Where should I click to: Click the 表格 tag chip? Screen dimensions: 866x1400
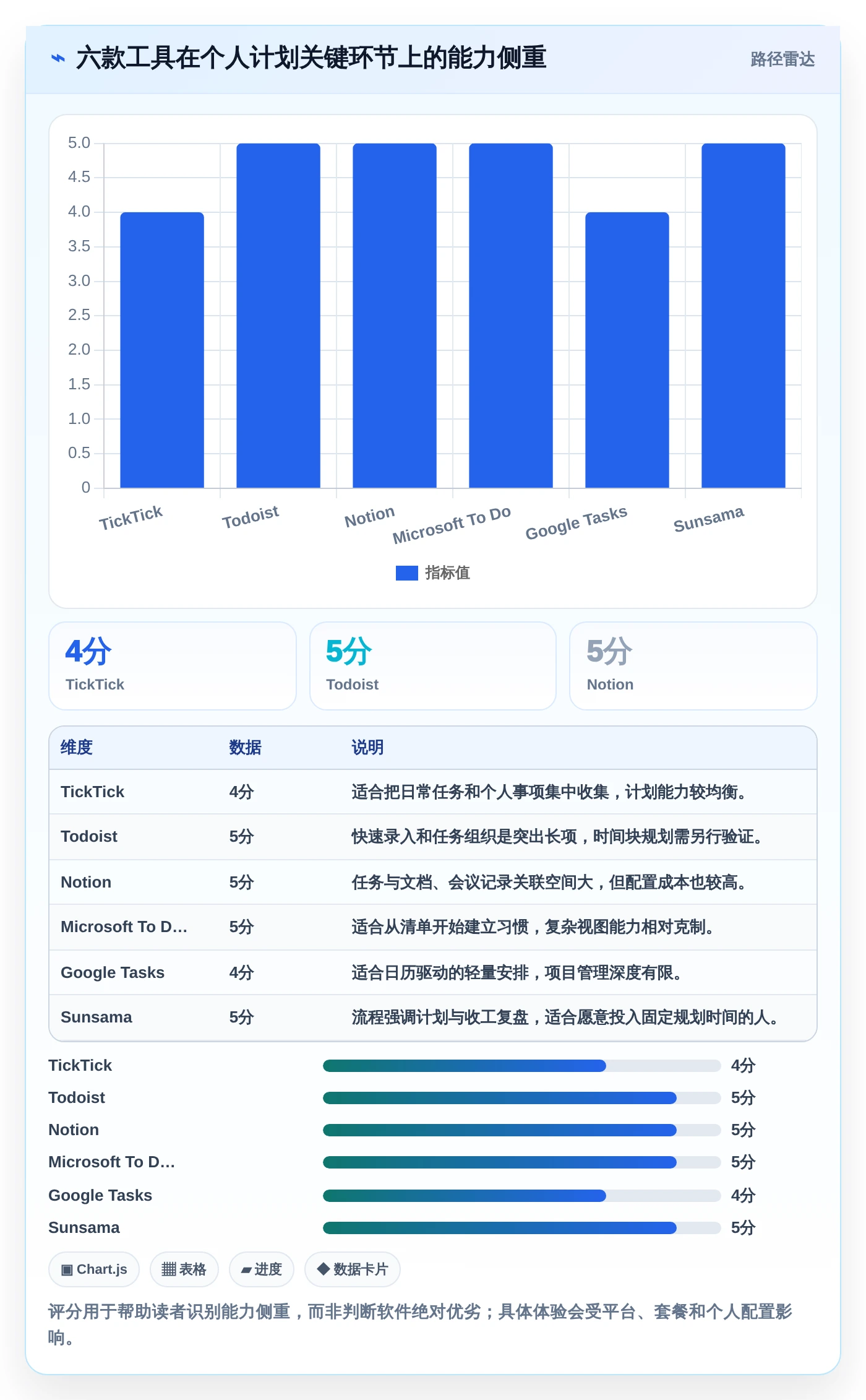coord(184,1269)
